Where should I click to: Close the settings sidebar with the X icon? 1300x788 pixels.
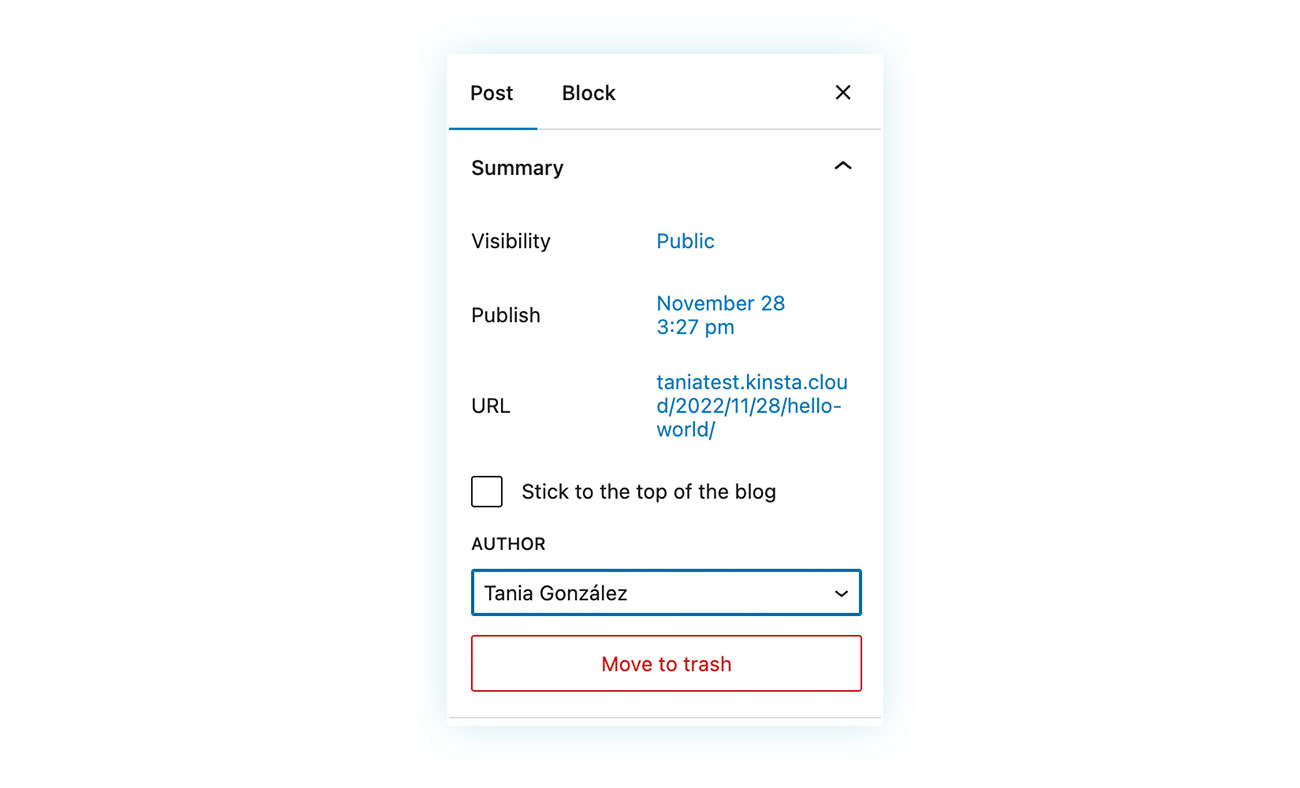pos(843,92)
